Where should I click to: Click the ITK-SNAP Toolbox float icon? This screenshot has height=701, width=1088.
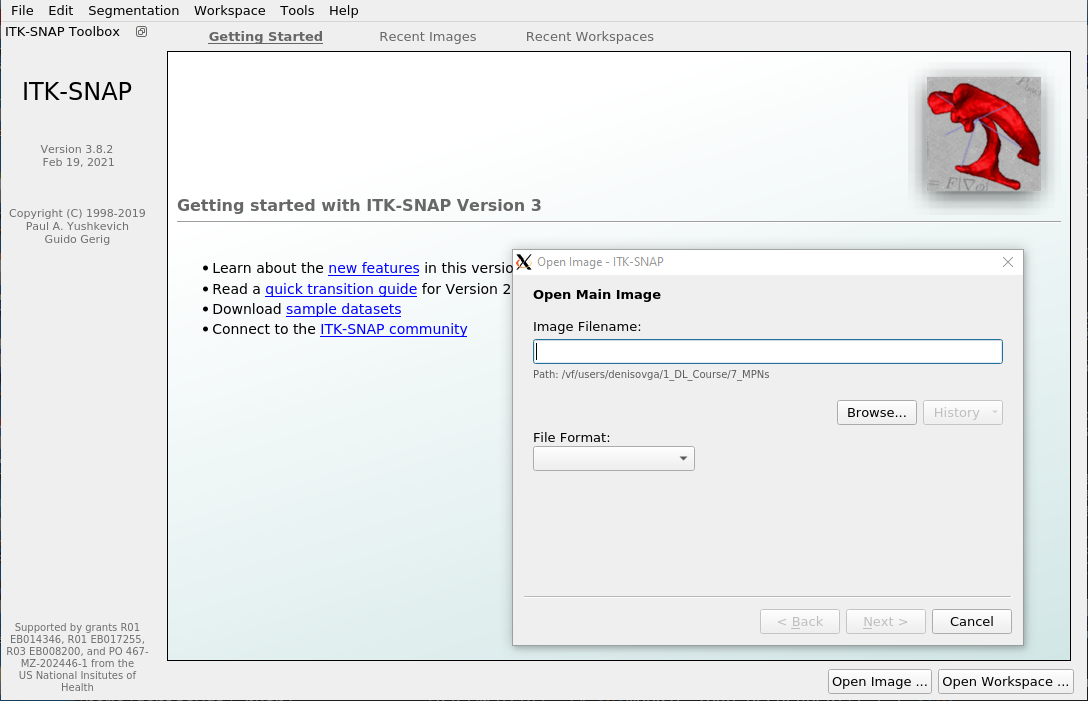141,32
